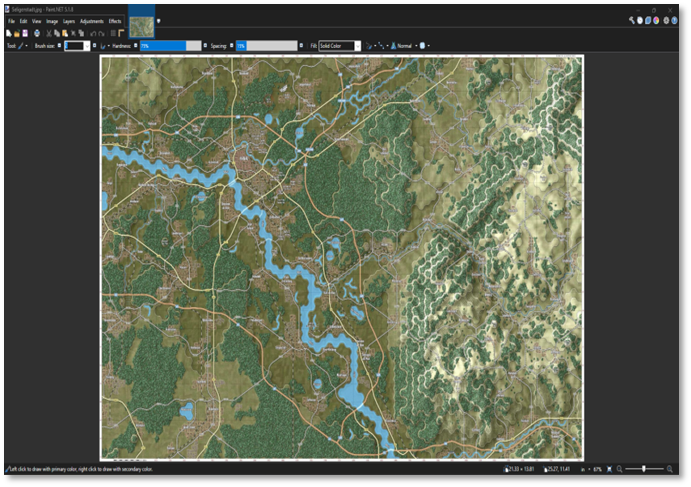
Task: Open the Adjustments menu
Action: pyautogui.click(x=91, y=21)
